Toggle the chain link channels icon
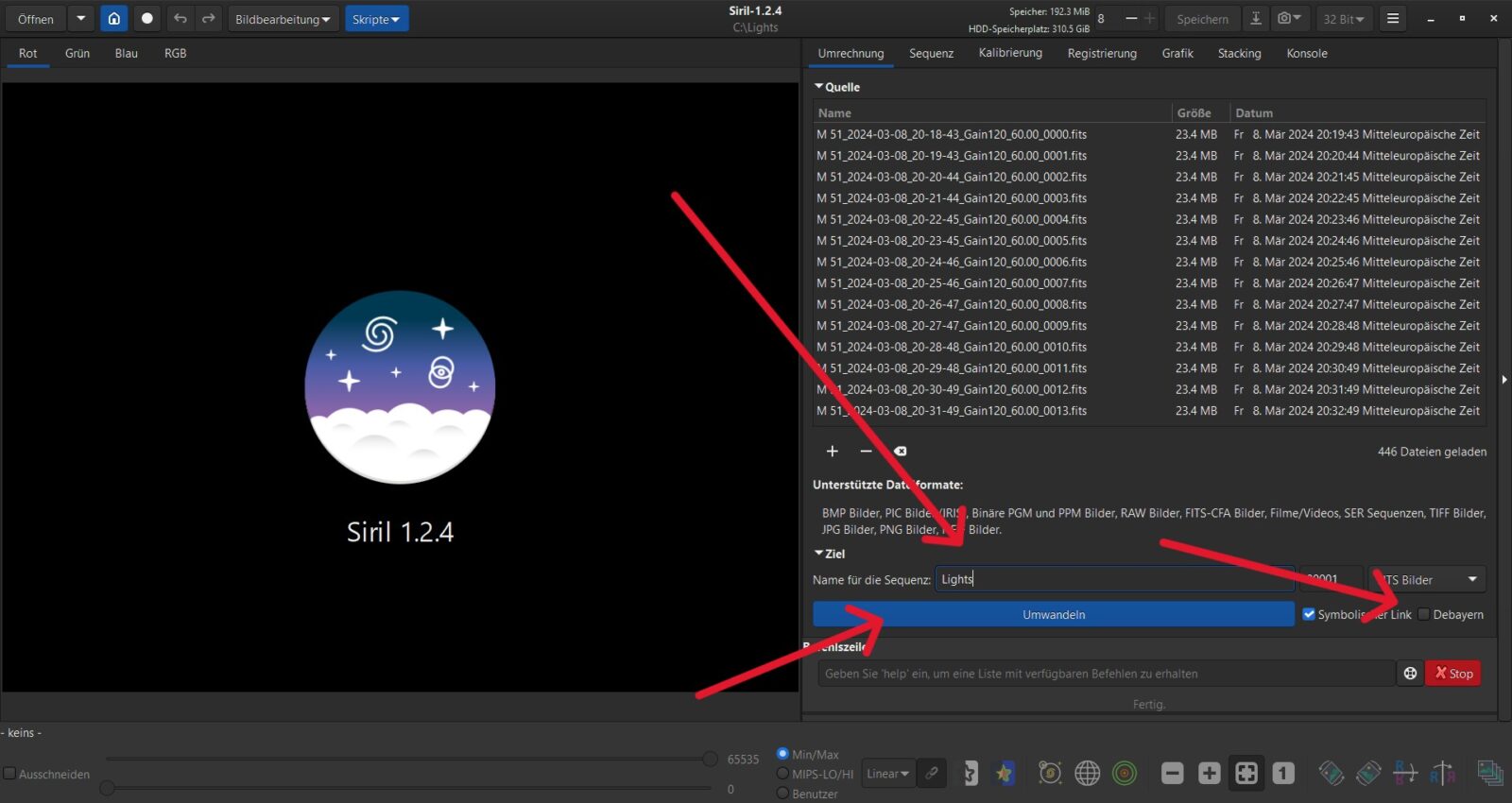Image resolution: width=1512 pixels, height=803 pixels. (x=932, y=774)
